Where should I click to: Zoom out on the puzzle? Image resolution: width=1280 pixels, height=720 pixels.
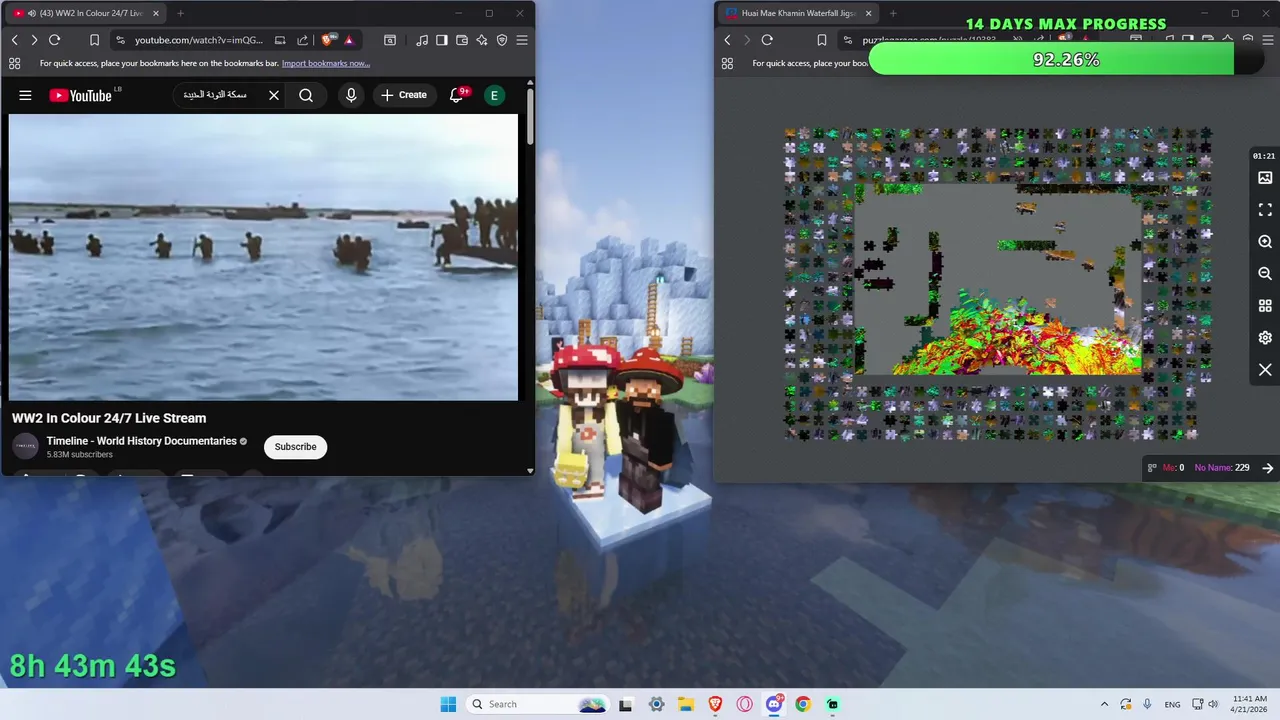point(1265,274)
